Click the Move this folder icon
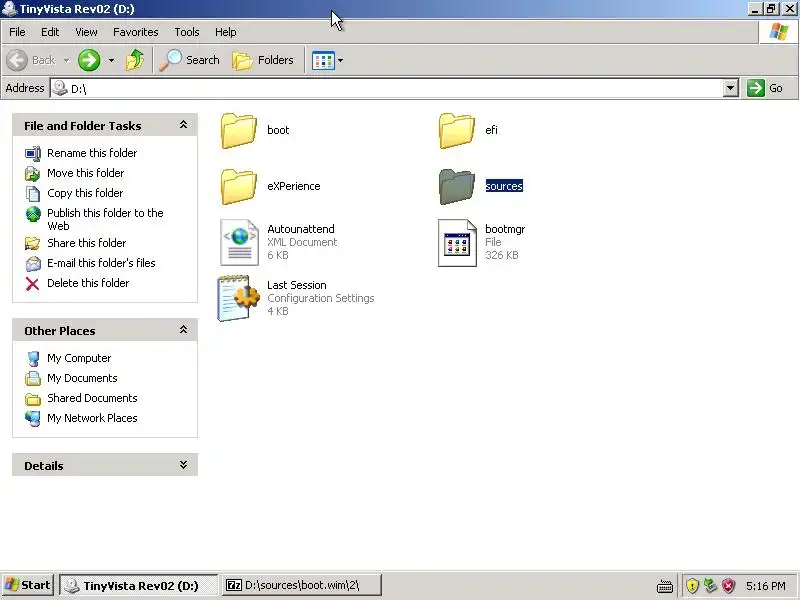This screenshot has height=600, width=800. 33,173
